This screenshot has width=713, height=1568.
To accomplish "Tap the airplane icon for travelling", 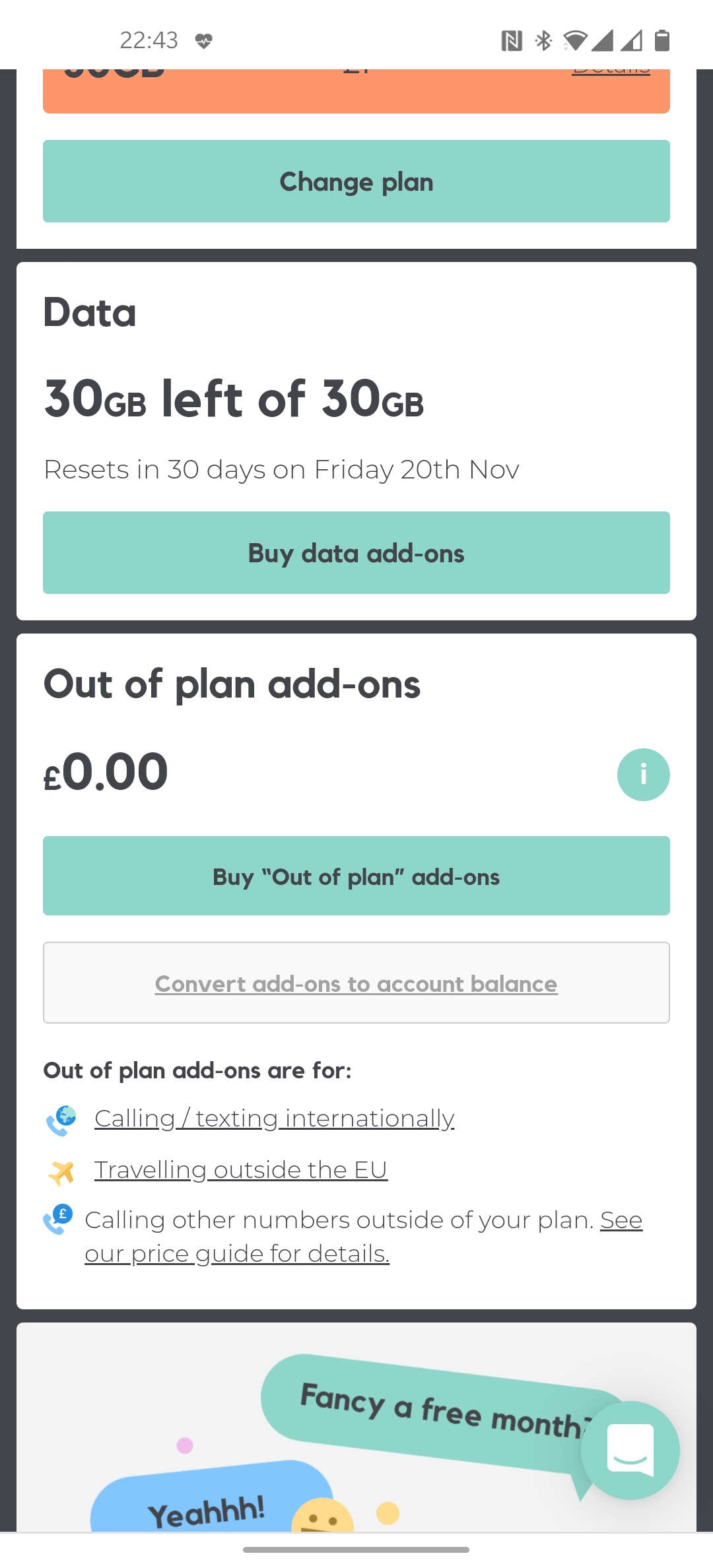I will click(x=61, y=1171).
